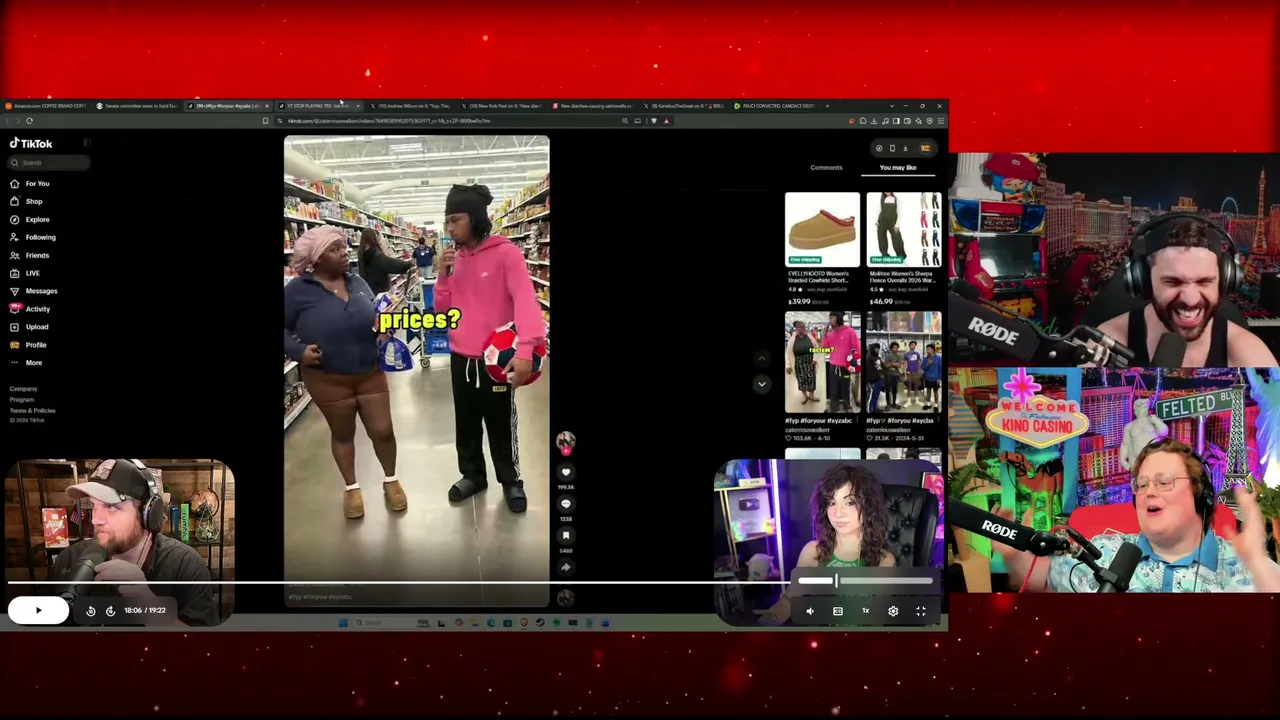Open the music disc icon below video
This screenshot has width=1280, height=720.
[x=566, y=598]
